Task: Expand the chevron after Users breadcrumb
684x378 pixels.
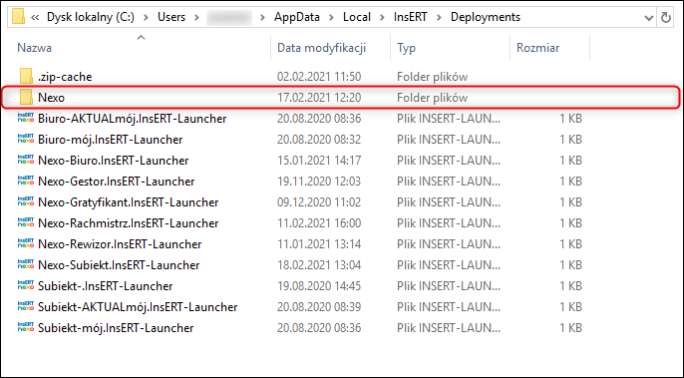Action: click(197, 17)
